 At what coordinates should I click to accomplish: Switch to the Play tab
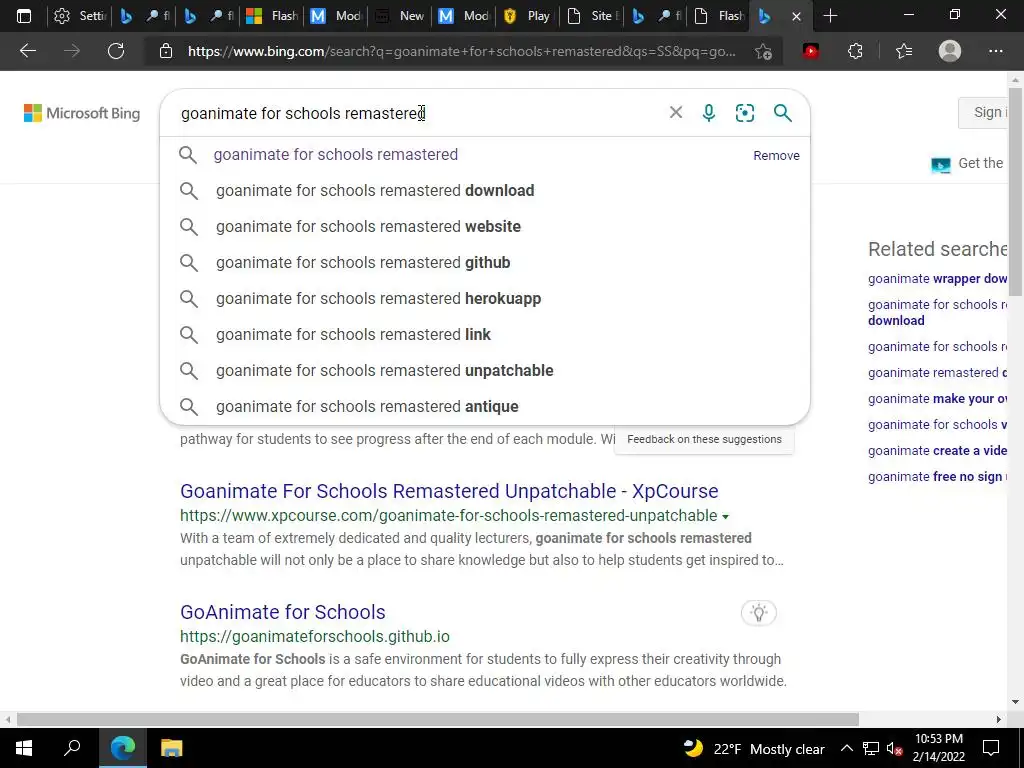pyautogui.click(x=528, y=16)
